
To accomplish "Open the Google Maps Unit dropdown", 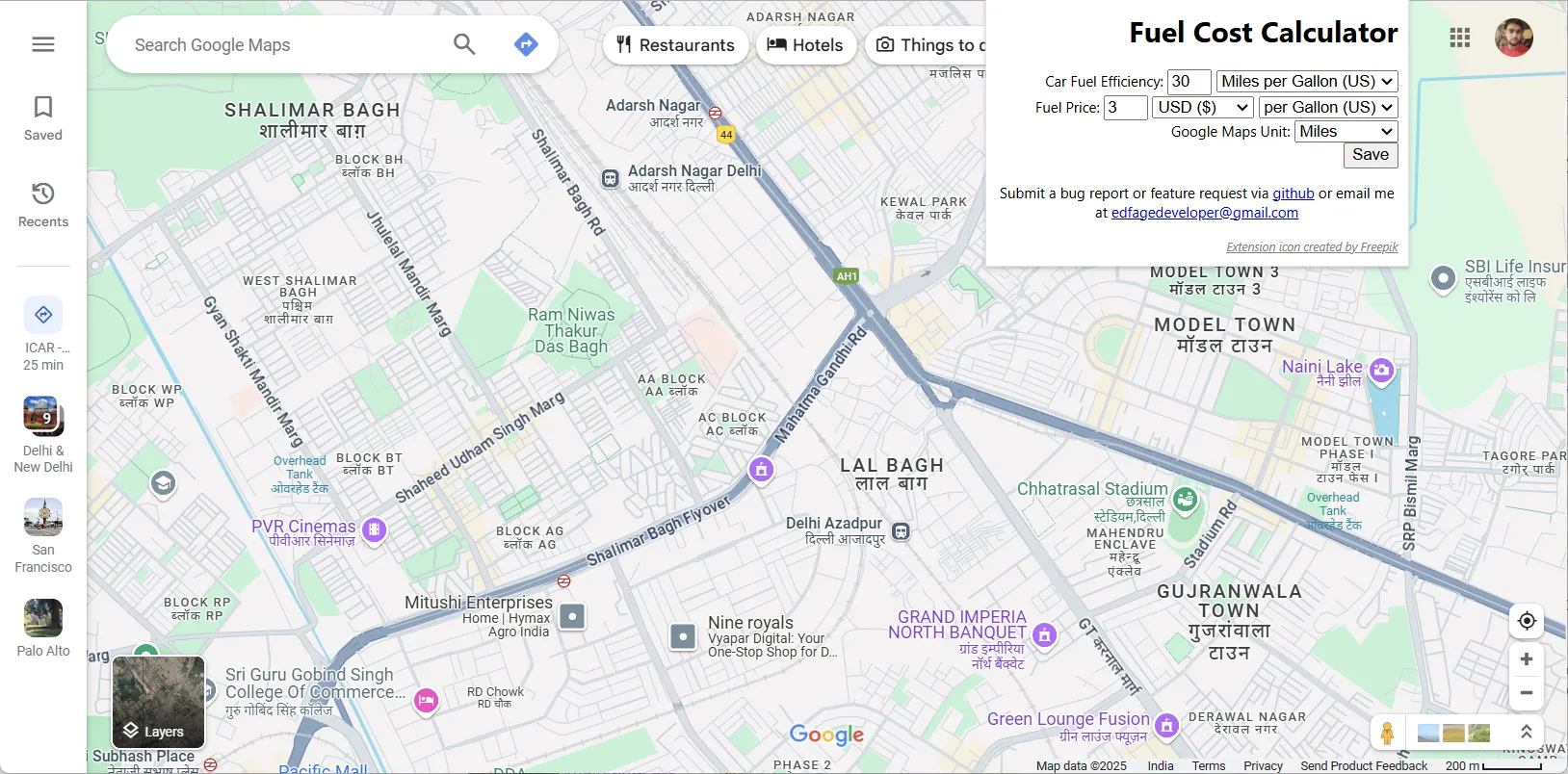I will click(x=1346, y=132).
